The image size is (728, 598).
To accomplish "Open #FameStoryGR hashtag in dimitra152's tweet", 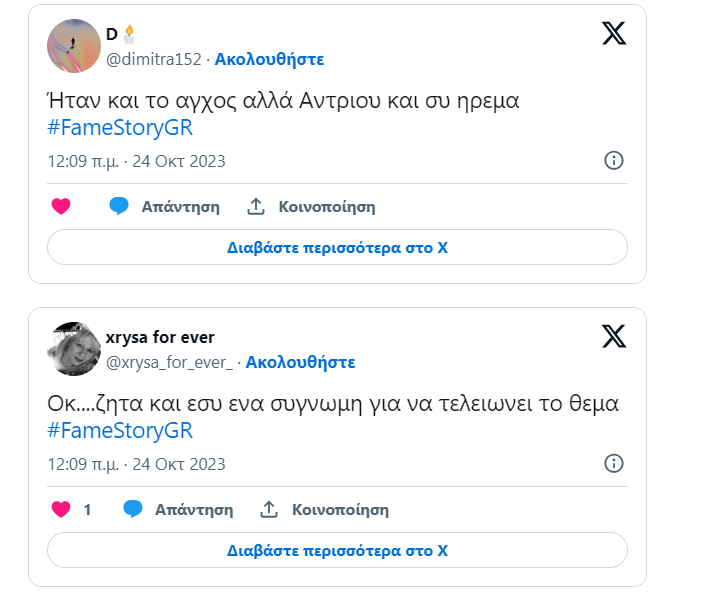I will pyautogui.click(x=119, y=129).
